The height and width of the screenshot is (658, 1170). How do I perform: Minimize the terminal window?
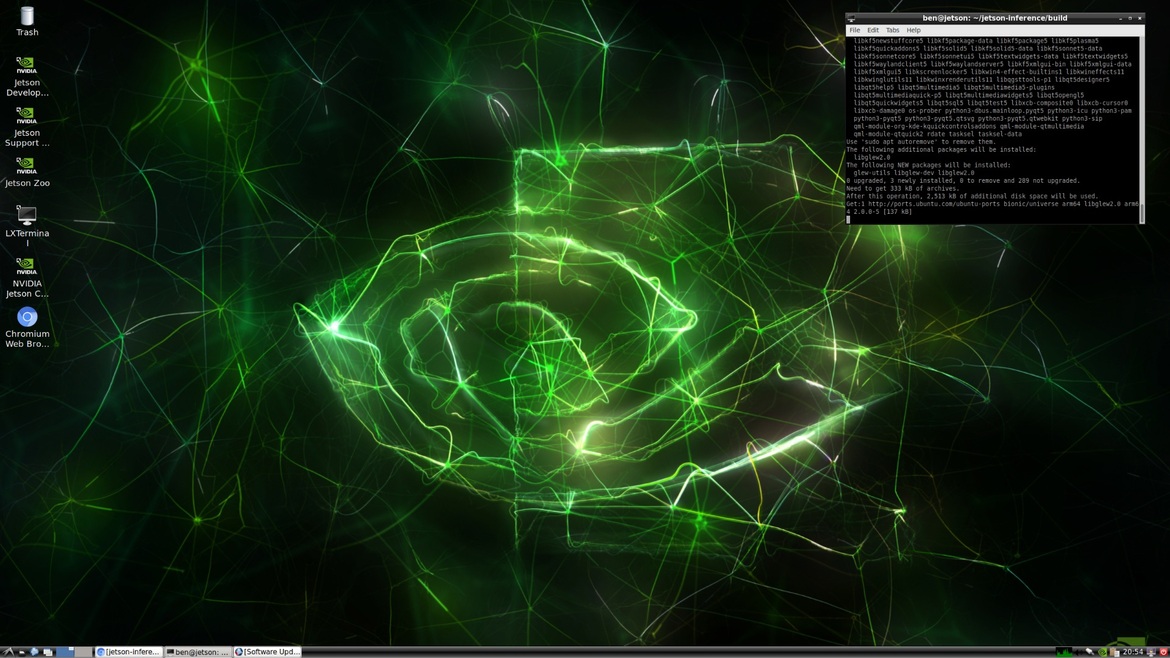tap(1120, 18)
